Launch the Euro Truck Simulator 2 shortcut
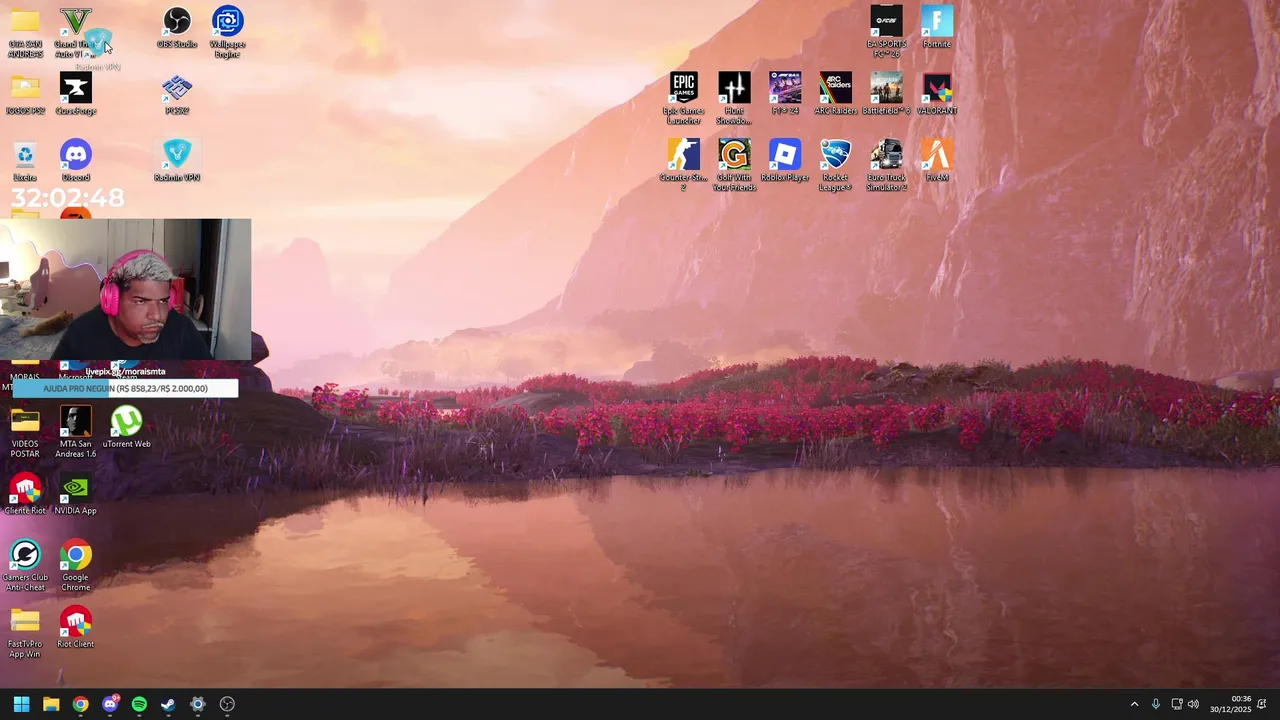1280x720 pixels. 886,166
